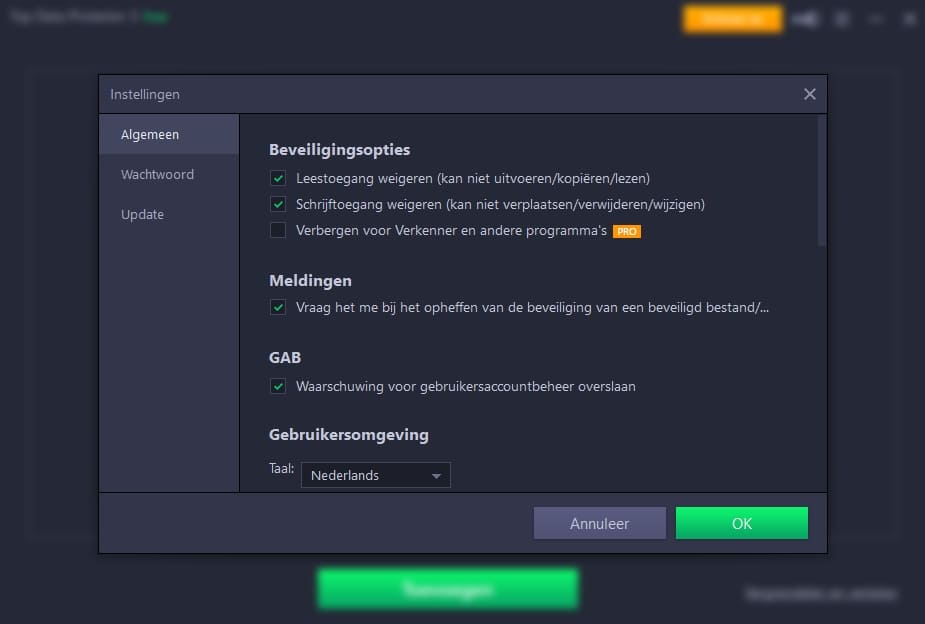This screenshot has height=624, width=925.
Task: Confirm settings with the OK button
Action: [x=742, y=523]
